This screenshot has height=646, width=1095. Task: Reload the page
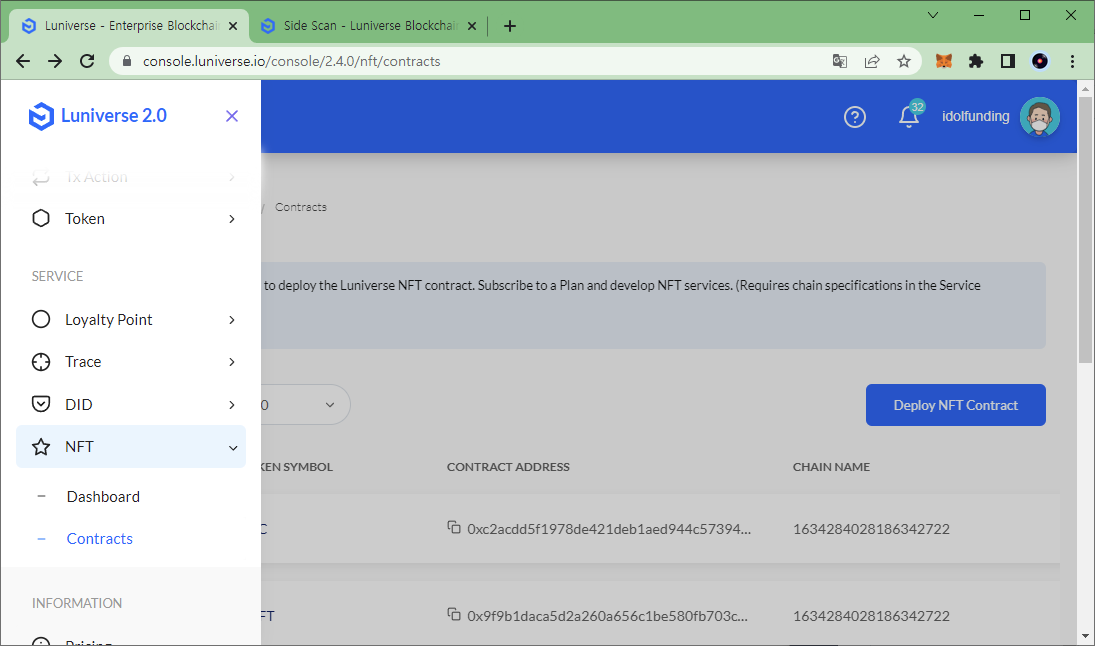pyautogui.click(x=87, y=61)
